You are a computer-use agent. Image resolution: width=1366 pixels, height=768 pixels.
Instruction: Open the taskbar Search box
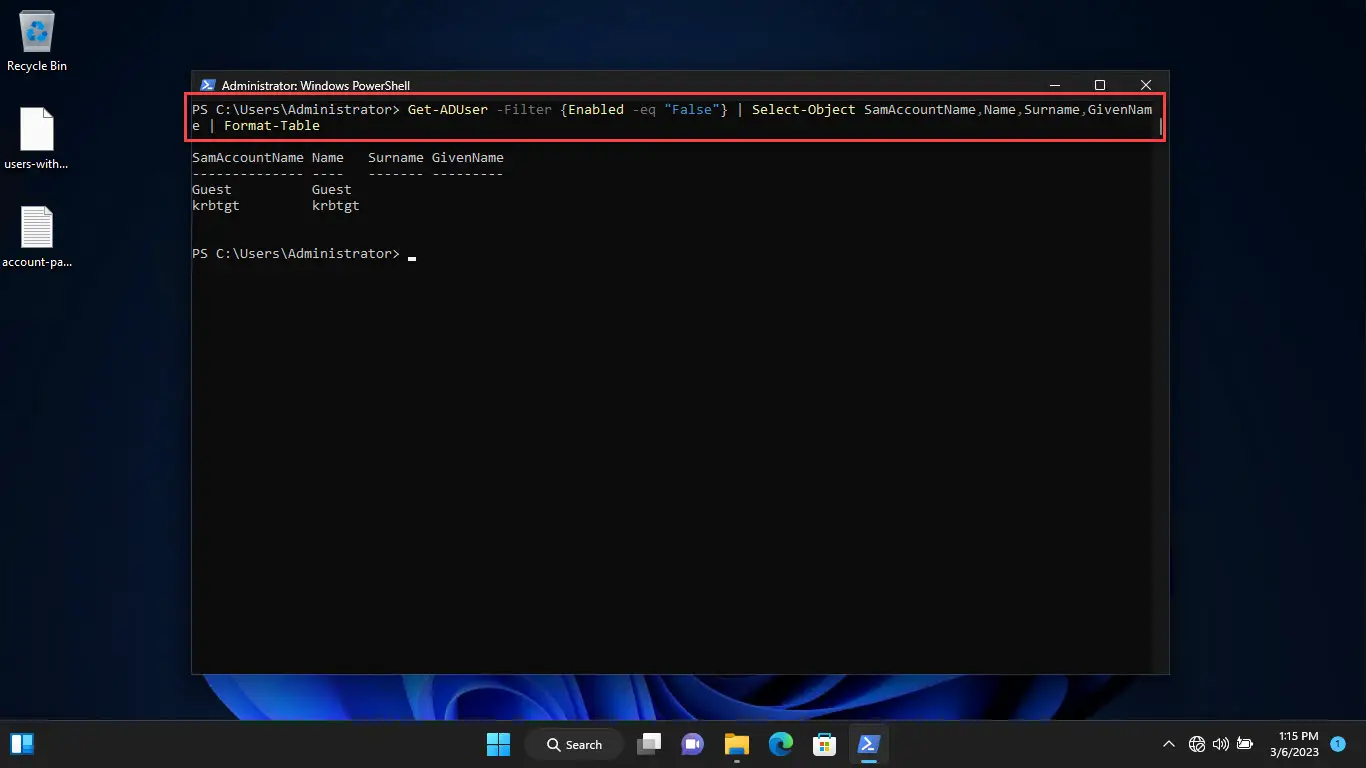coord(575,744)
